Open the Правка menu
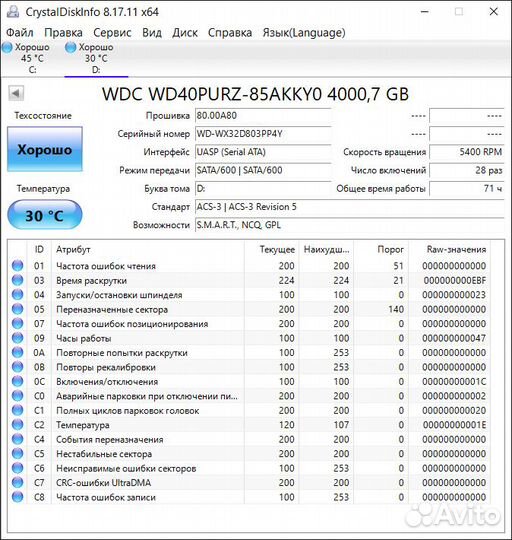512x540 pixels. pyautogui.click(x=63, y=33)
